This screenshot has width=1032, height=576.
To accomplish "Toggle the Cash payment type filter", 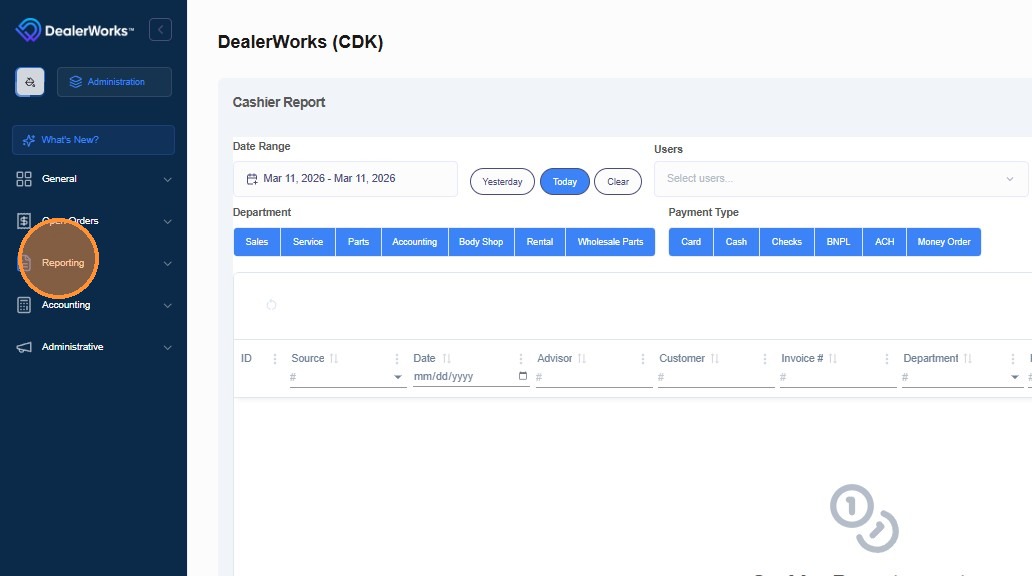I will pyautogui.click(x=736, y=242).
